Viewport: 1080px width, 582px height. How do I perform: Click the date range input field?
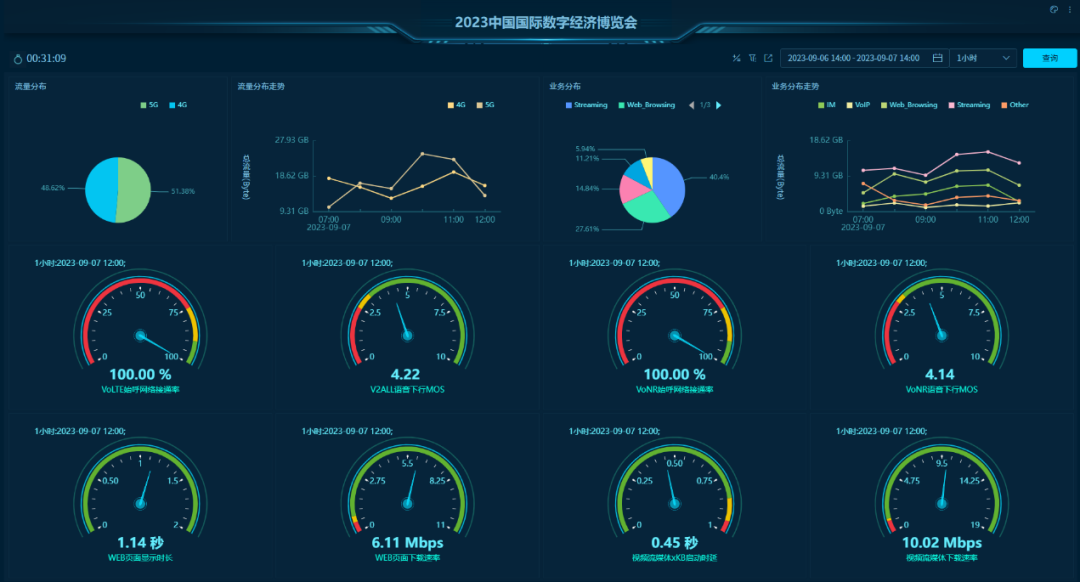tap(853, 58)
